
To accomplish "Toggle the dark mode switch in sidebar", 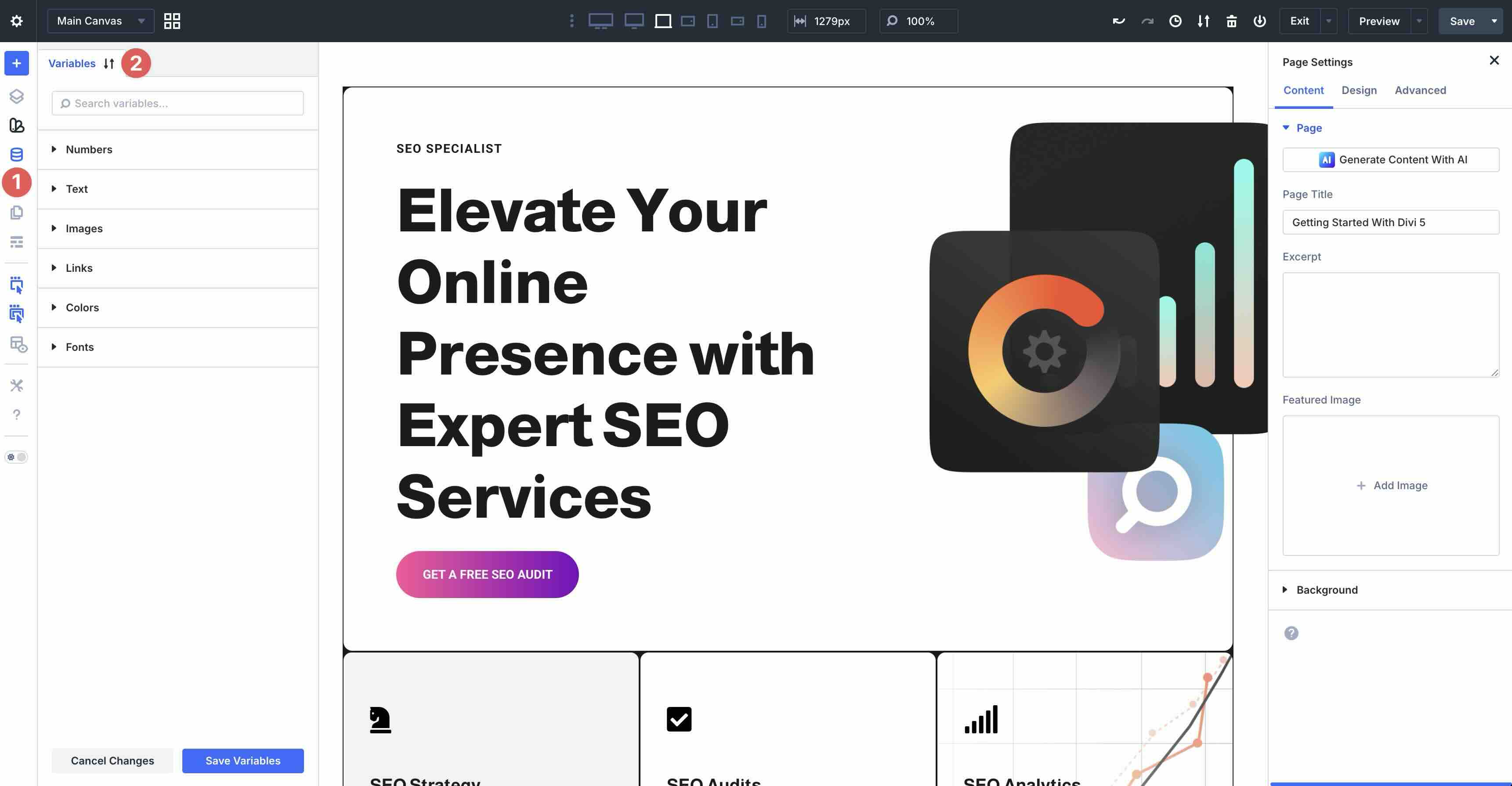I will click(16, 457).
